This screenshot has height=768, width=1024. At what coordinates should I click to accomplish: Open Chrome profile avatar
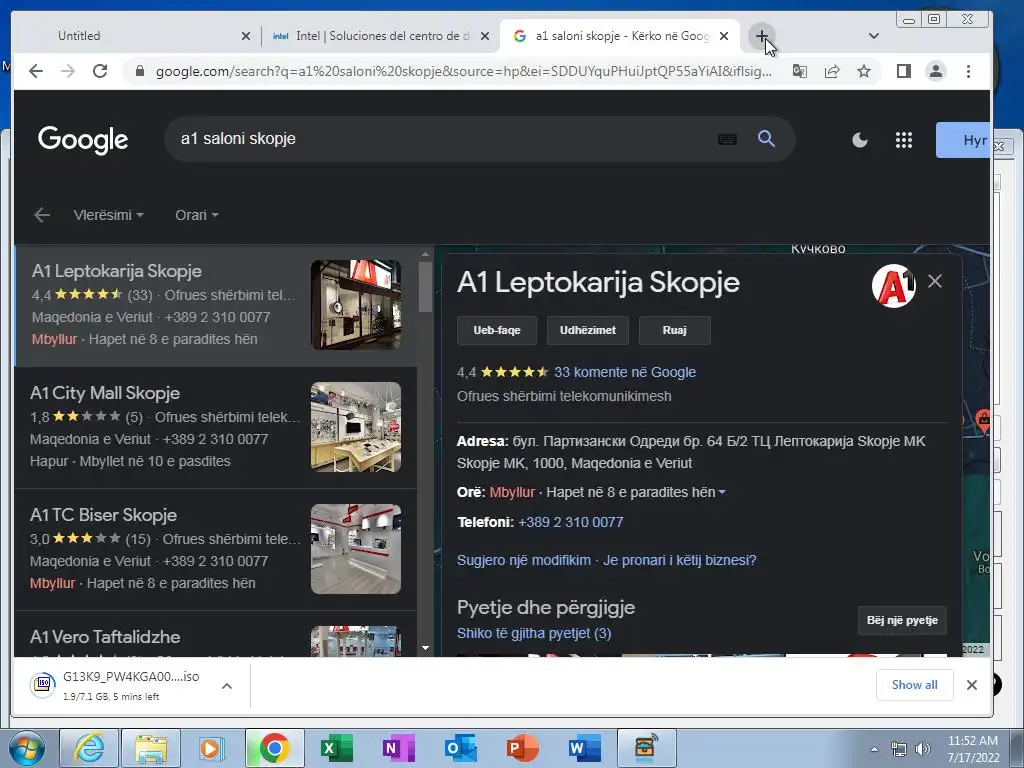[936, 71]
